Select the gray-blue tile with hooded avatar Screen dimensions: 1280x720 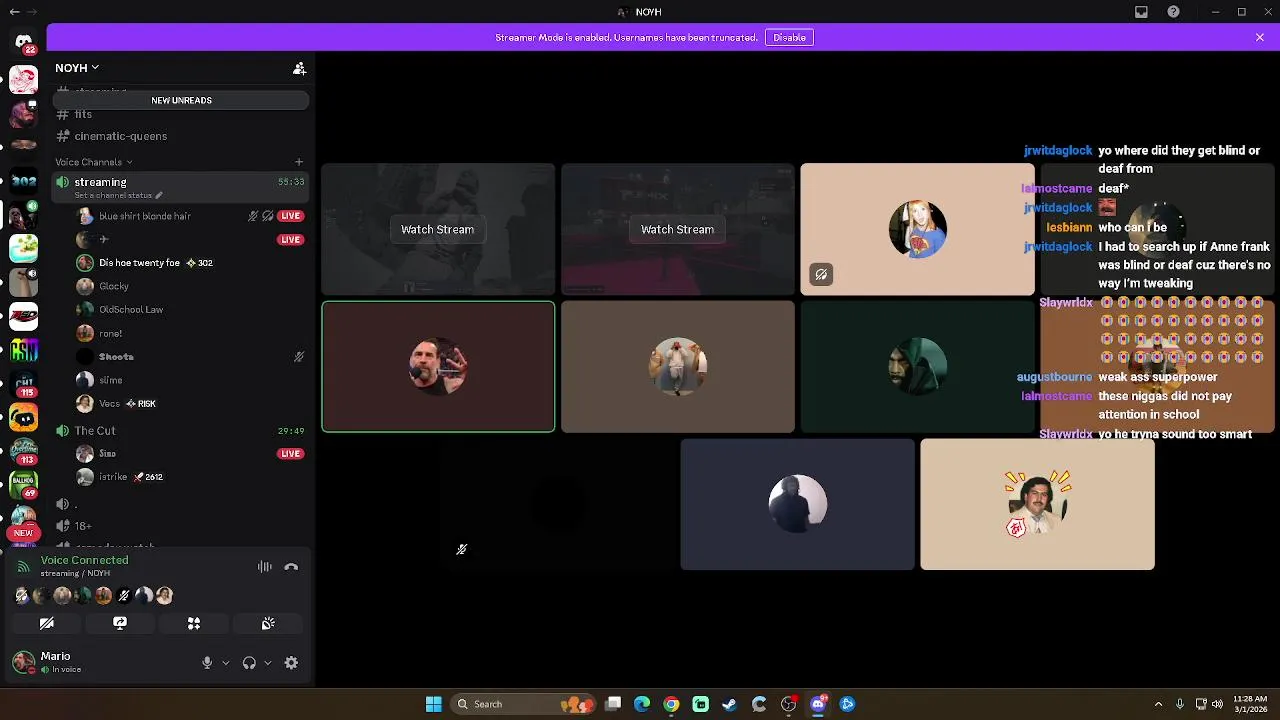(x=797, y=504)
